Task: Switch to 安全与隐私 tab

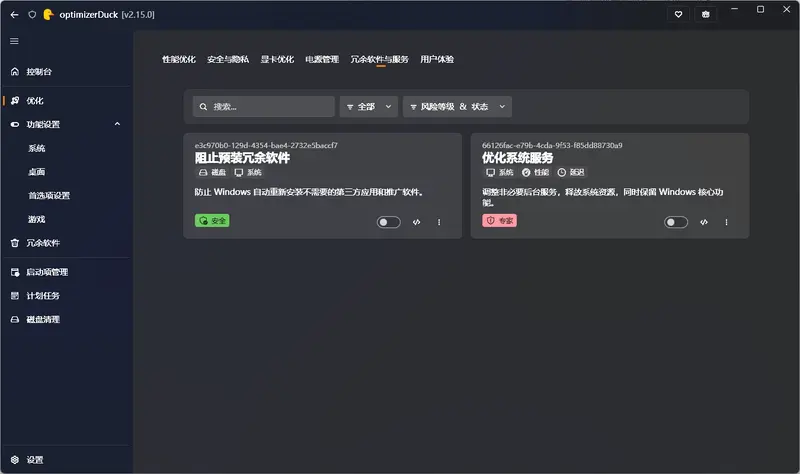Action: [x=228, y=59]
